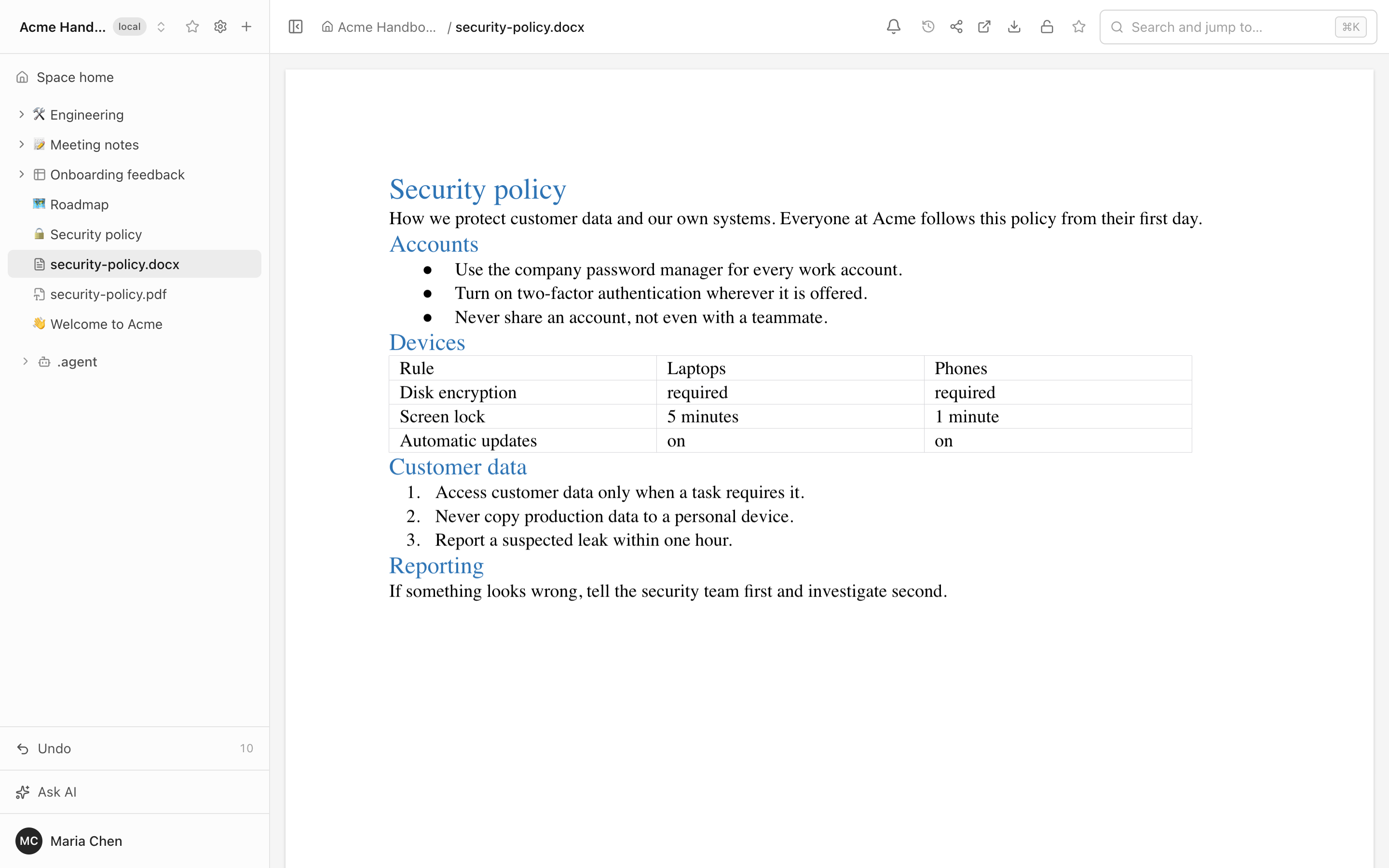1389x868 pixels.
Task: Open the Space home page
Action: [134, 77]
